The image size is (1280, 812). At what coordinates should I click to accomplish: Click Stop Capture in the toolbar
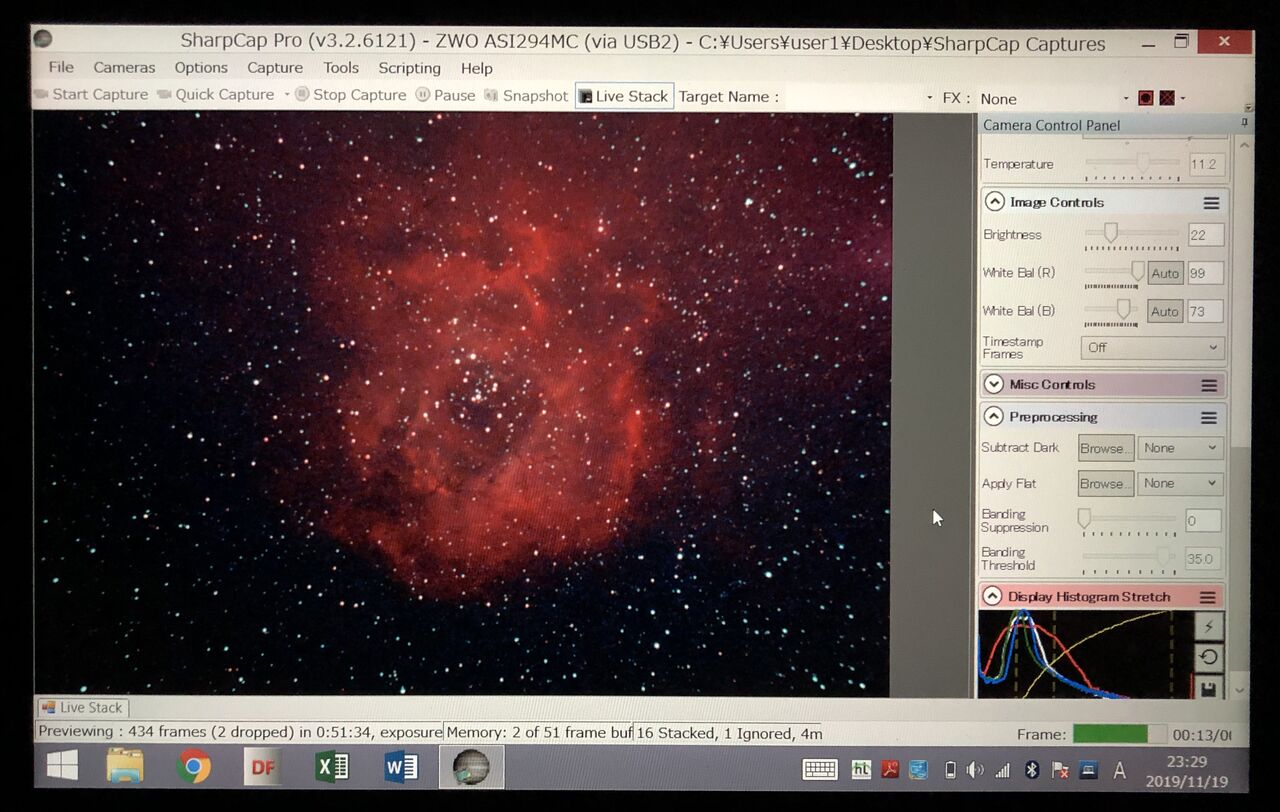click(351, 95)
